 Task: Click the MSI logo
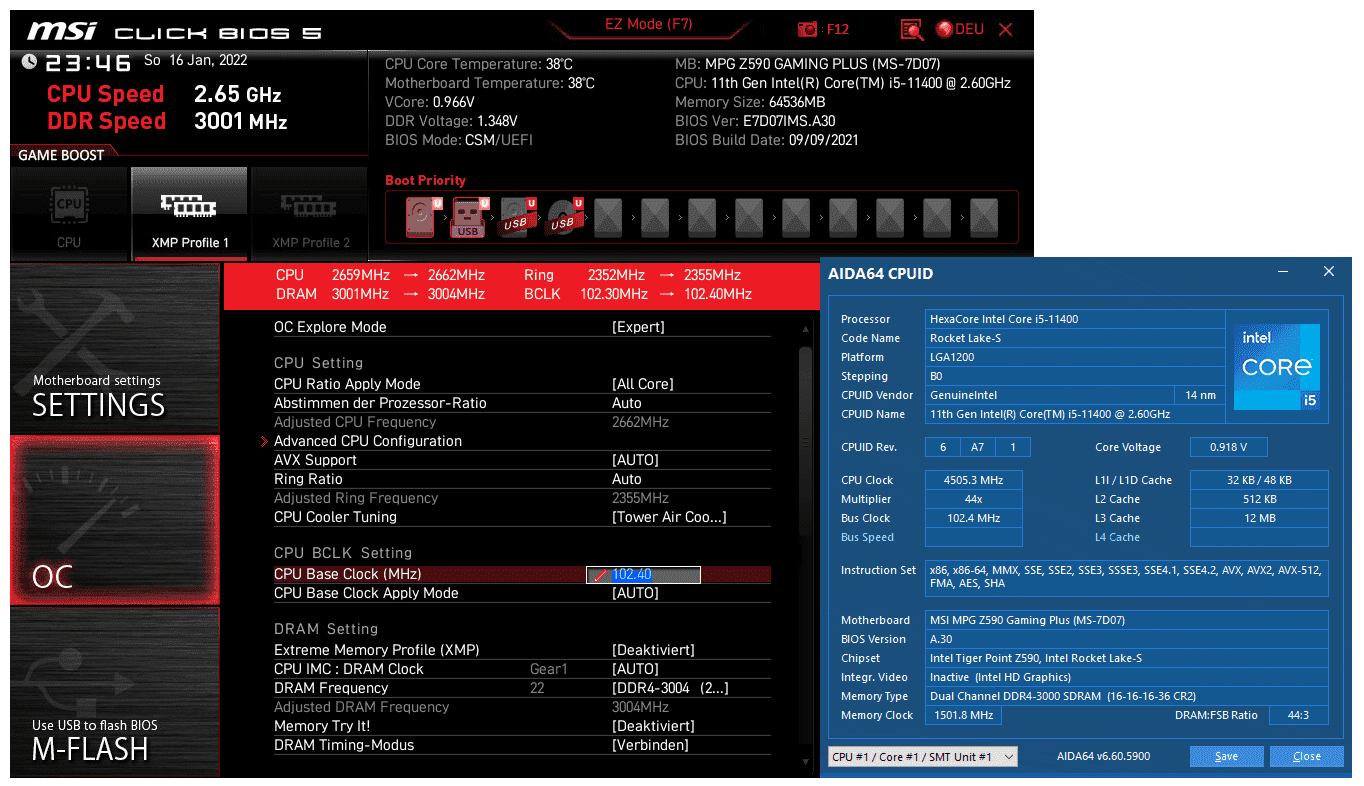pos(63,31)
